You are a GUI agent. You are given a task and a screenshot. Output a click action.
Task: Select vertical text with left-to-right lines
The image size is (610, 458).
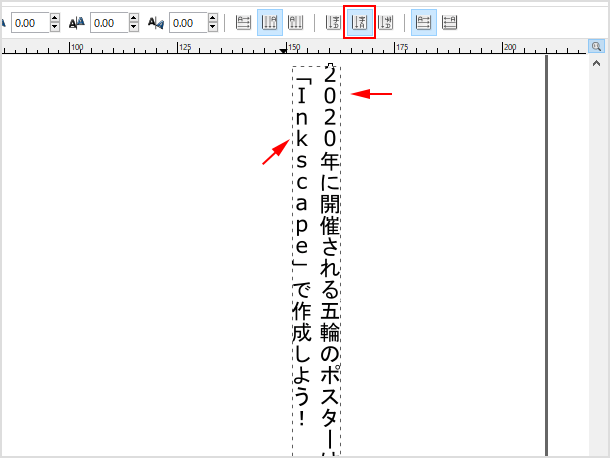pos(295,23)
